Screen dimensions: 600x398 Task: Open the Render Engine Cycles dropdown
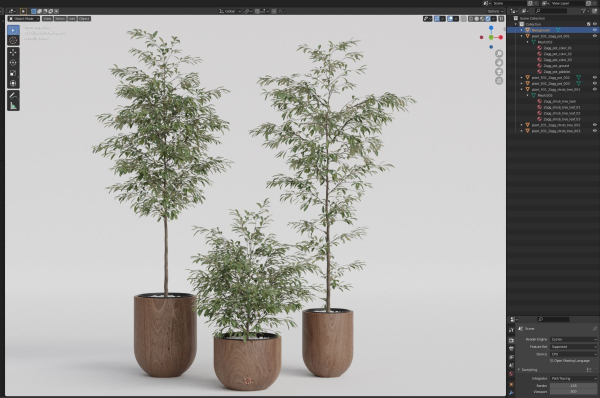coord(574,339)
